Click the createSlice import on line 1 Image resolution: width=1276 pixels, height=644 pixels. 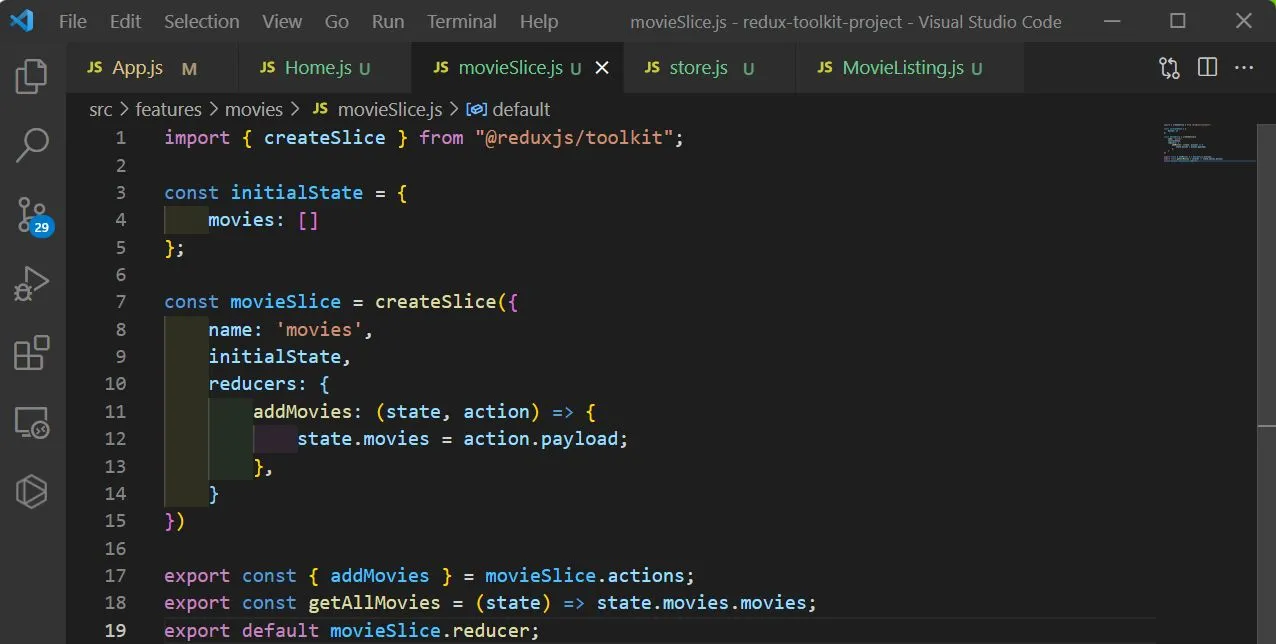click(325, 138)
